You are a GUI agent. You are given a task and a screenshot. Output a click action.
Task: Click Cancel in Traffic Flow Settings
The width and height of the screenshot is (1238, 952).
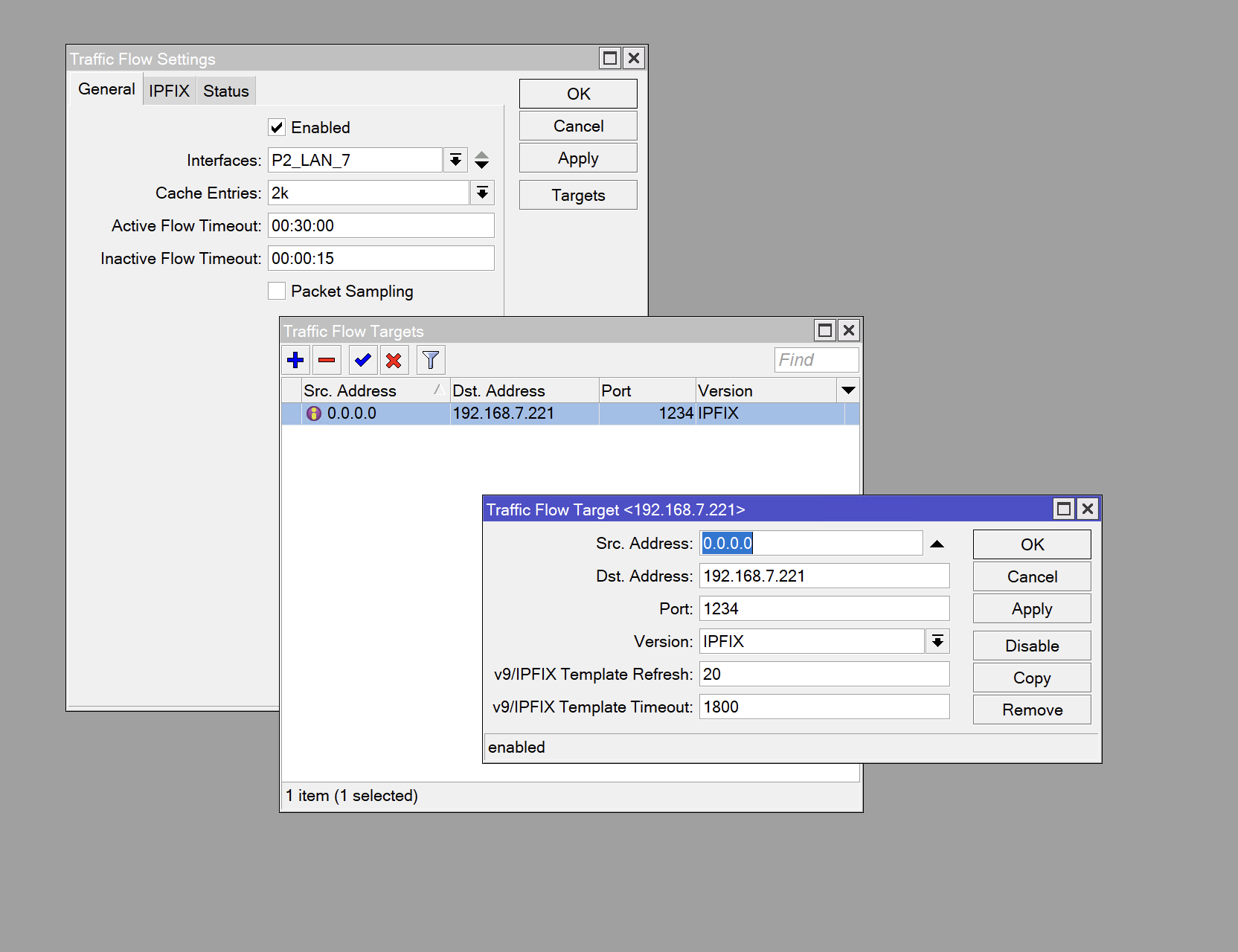click(x=578, y=126)
